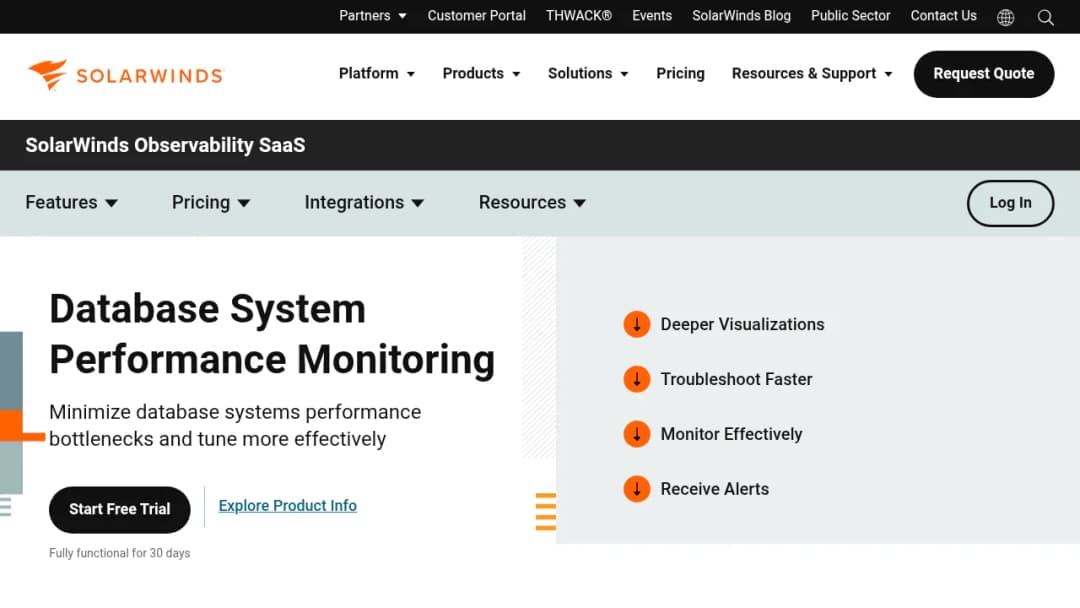Jump to Monitor Effectively section
This screenshot has height=608, width=1080.
[731, 434]
